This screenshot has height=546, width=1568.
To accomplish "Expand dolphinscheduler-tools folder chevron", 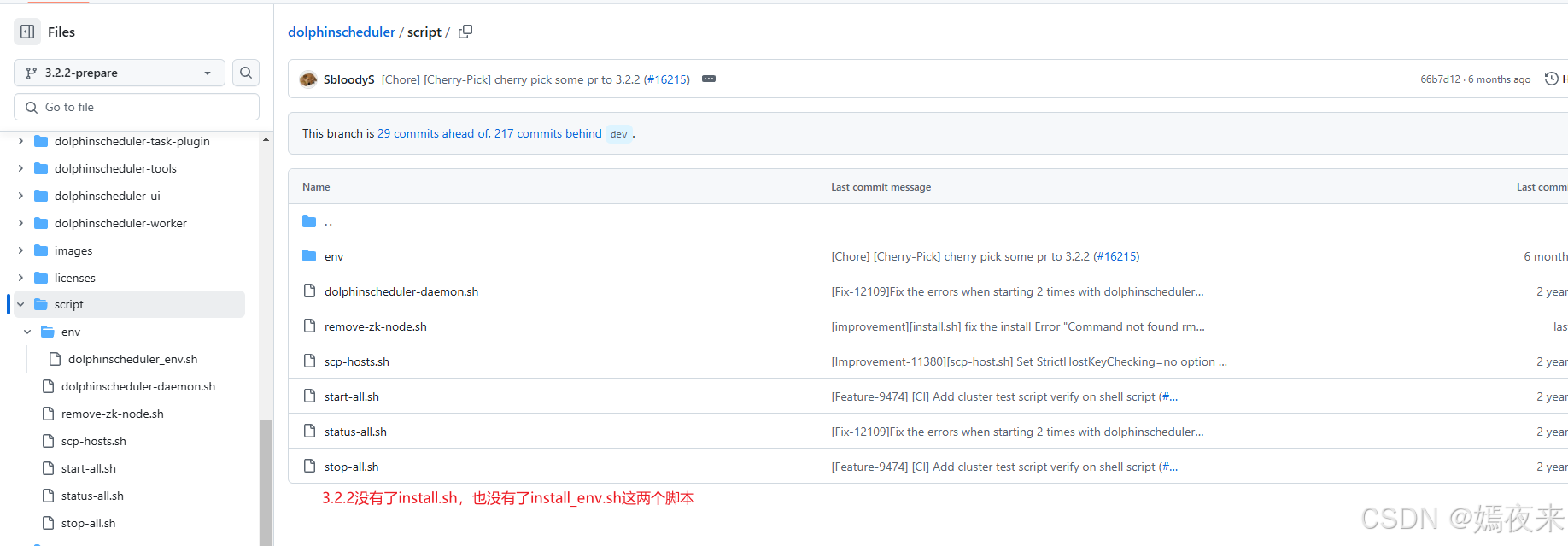I will pos(20,168).
